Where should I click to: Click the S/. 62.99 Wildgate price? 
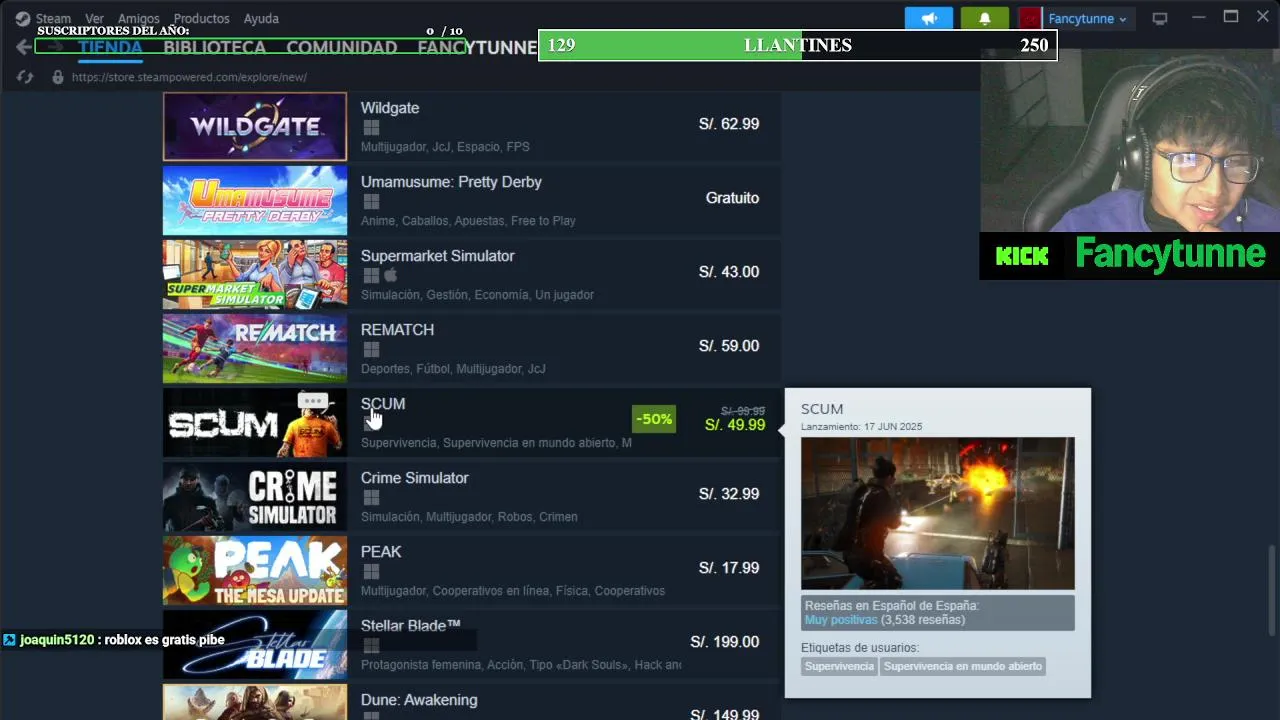[x=729, y=124]
